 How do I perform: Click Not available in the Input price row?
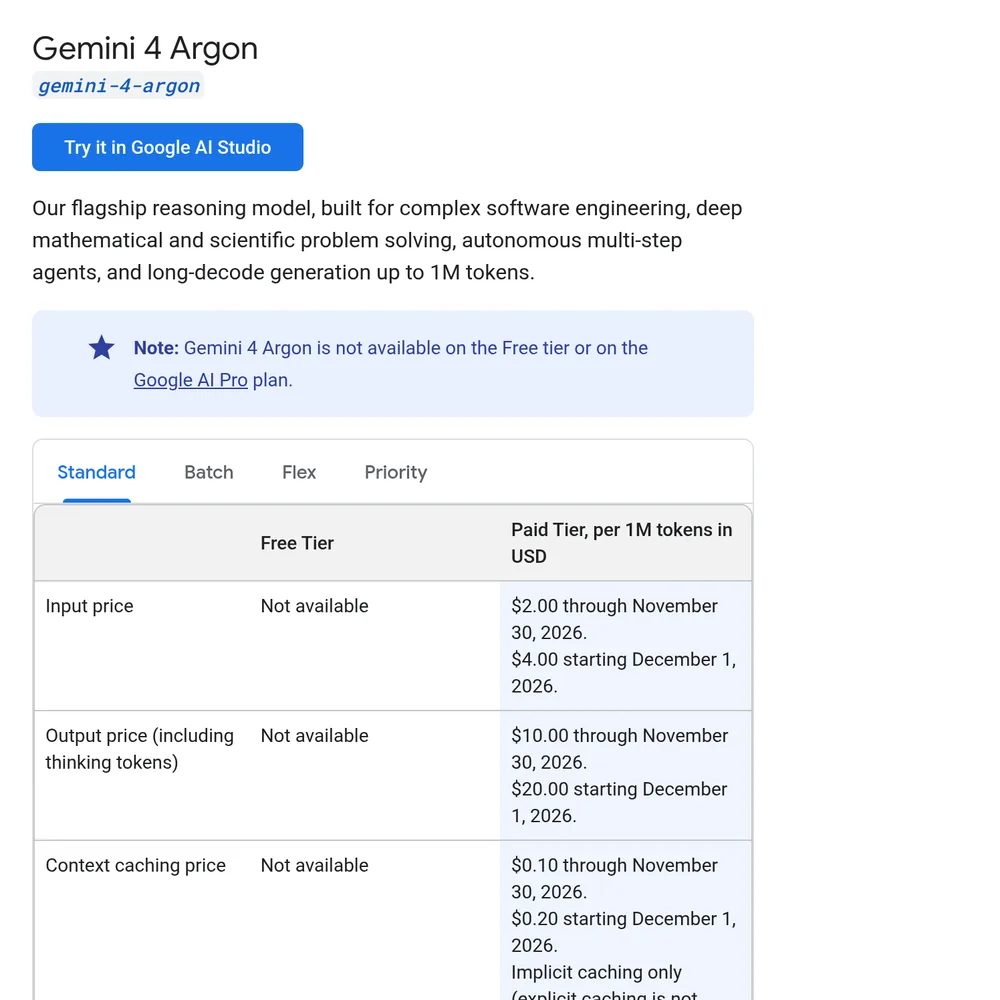click(314, 606)
